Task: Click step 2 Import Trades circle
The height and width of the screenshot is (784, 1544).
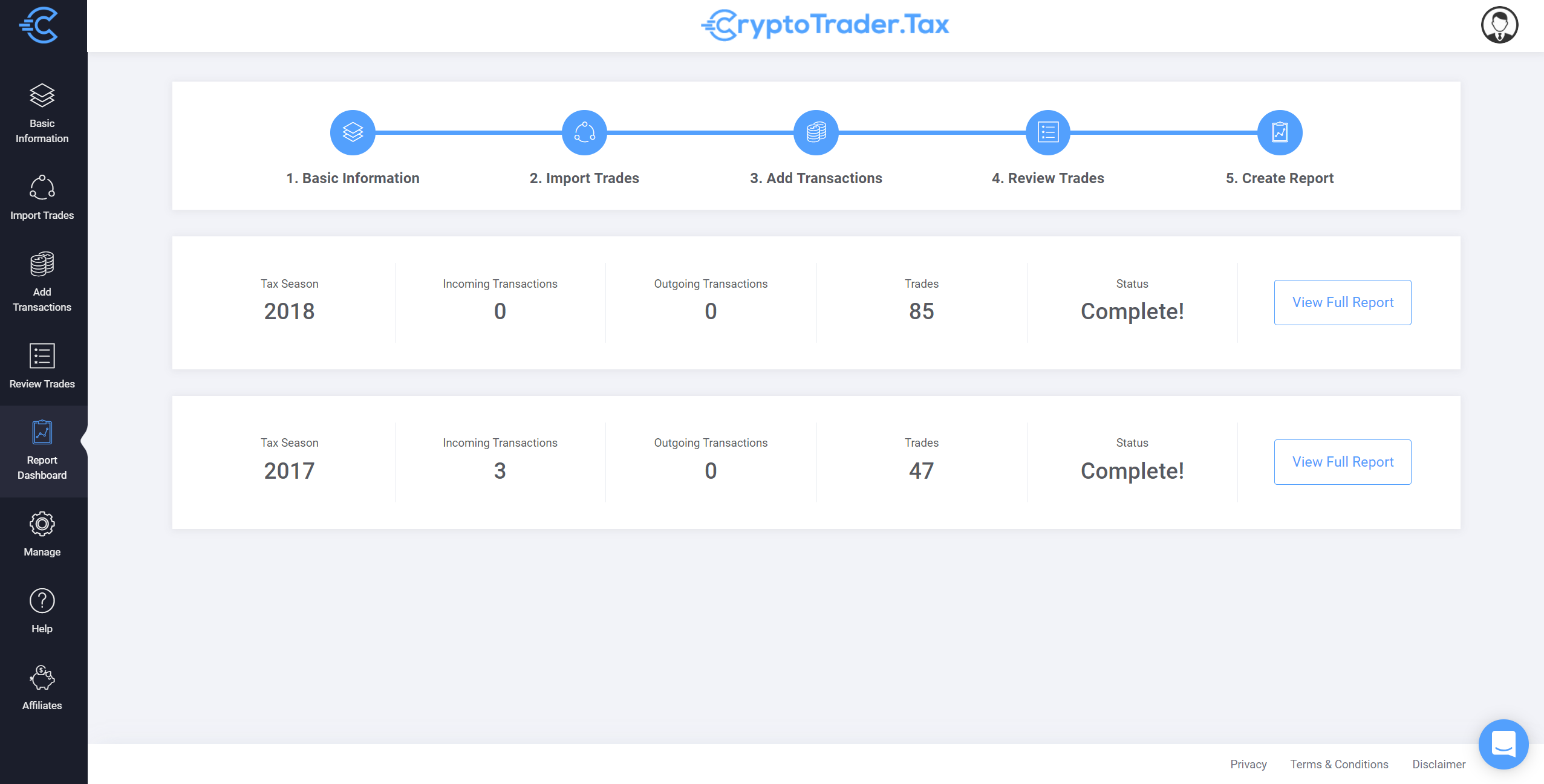Action: (584, 132)
